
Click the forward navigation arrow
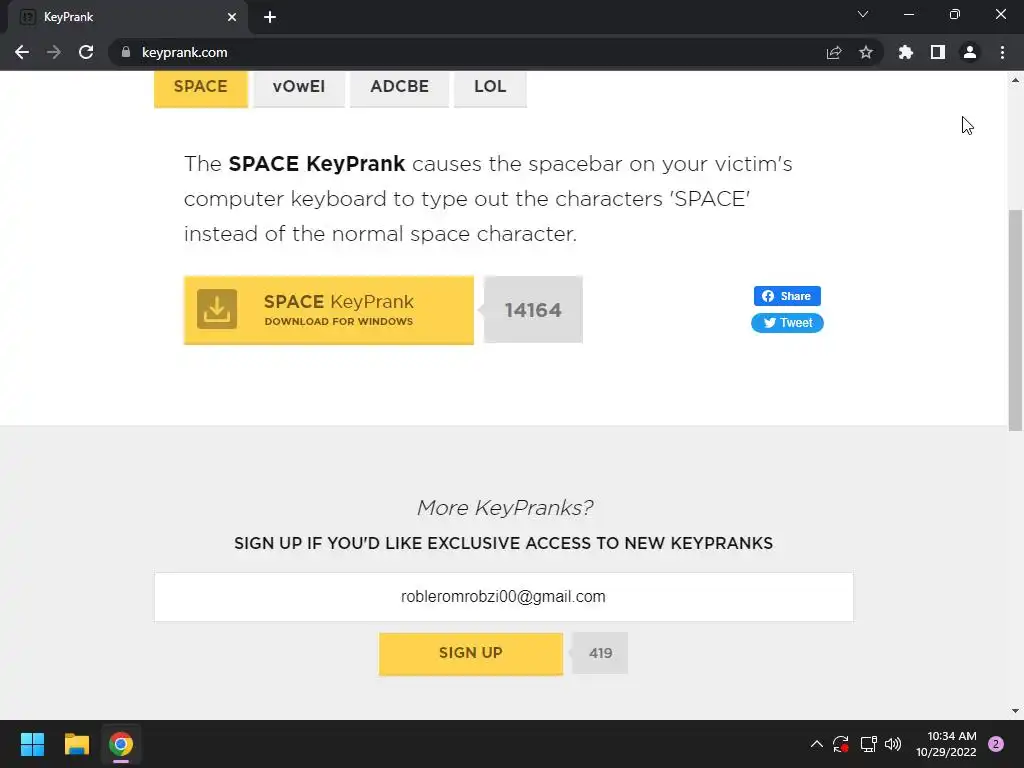pyautogui.click(x=54, y=52)
